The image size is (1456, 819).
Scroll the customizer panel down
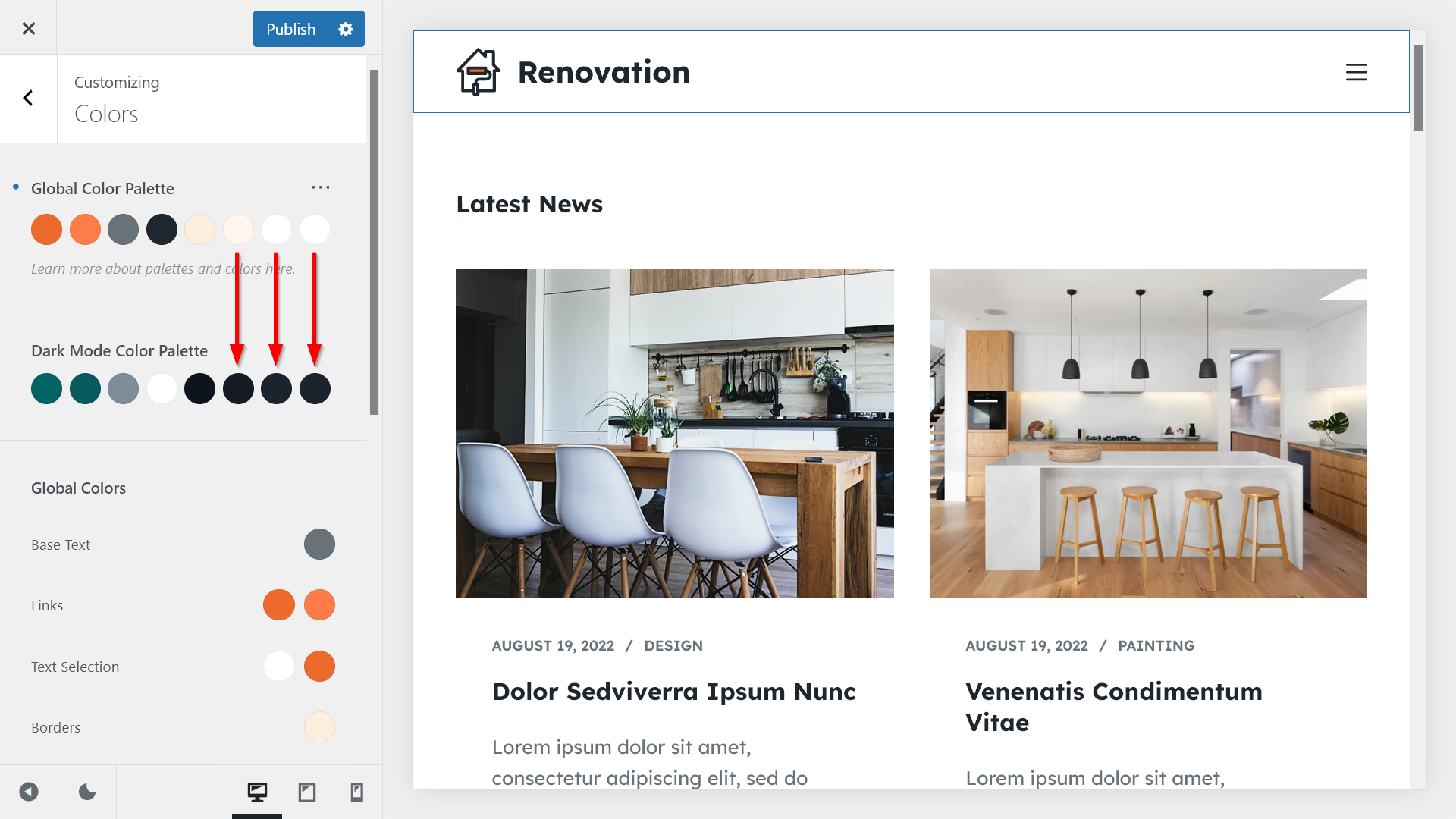(373, 600)
